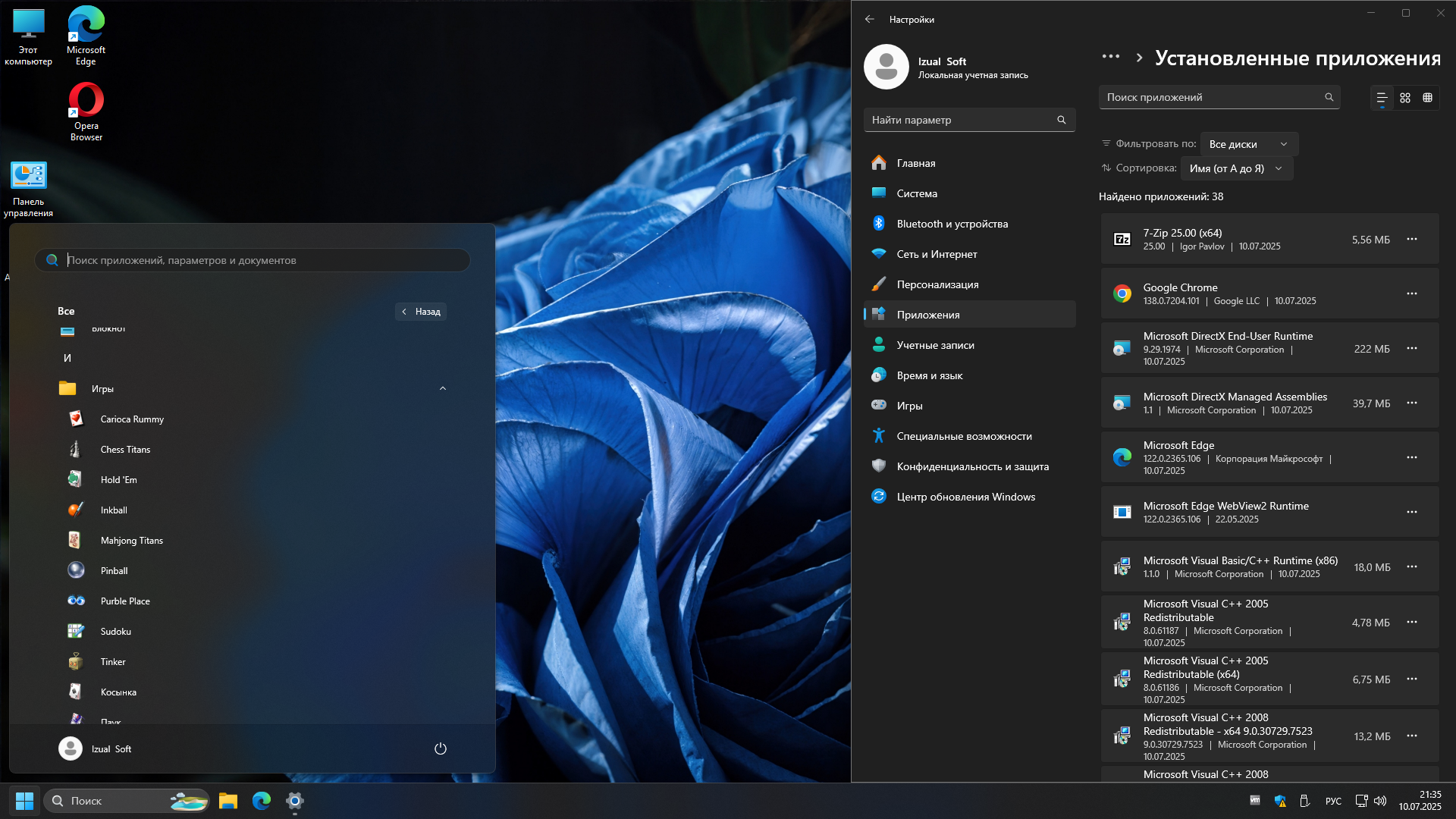The image size is (1456, 819).
Task: Click Start menu search field
Action: (253, 260)
